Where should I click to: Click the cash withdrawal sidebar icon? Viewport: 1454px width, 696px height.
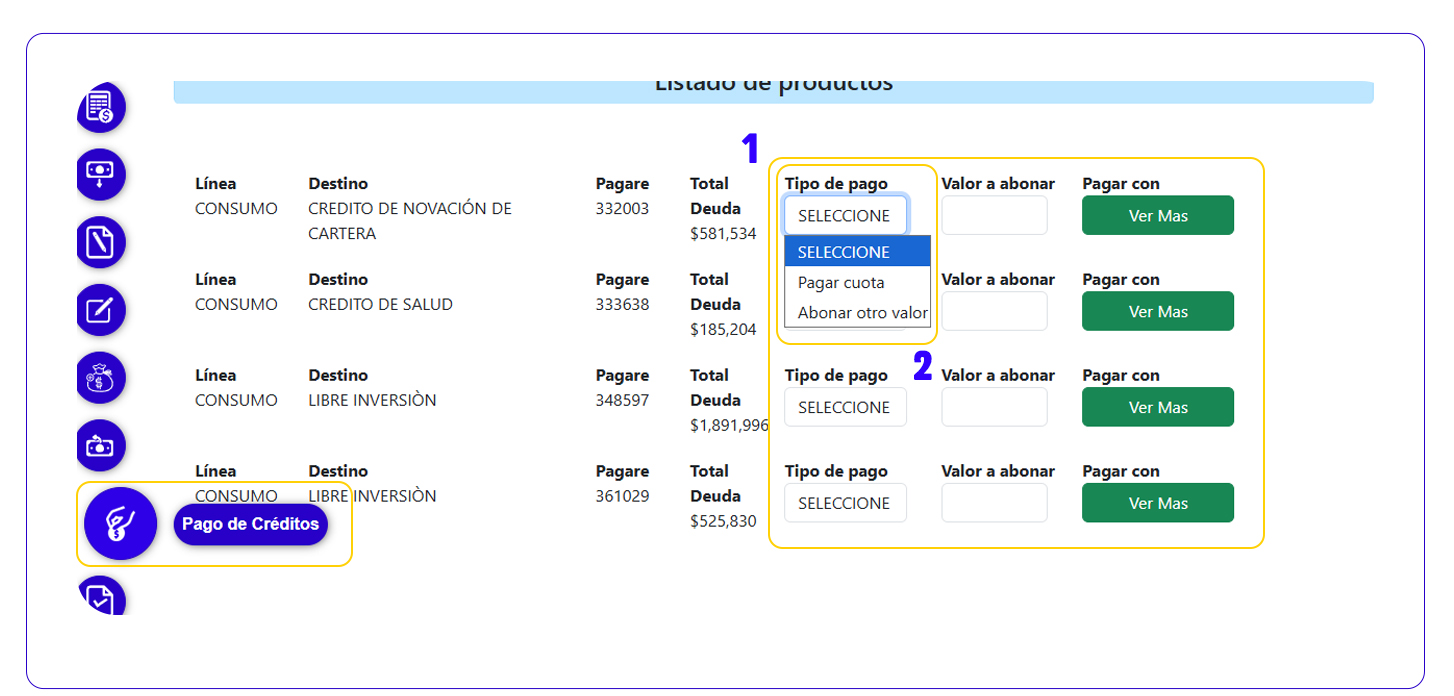(101, 173)
